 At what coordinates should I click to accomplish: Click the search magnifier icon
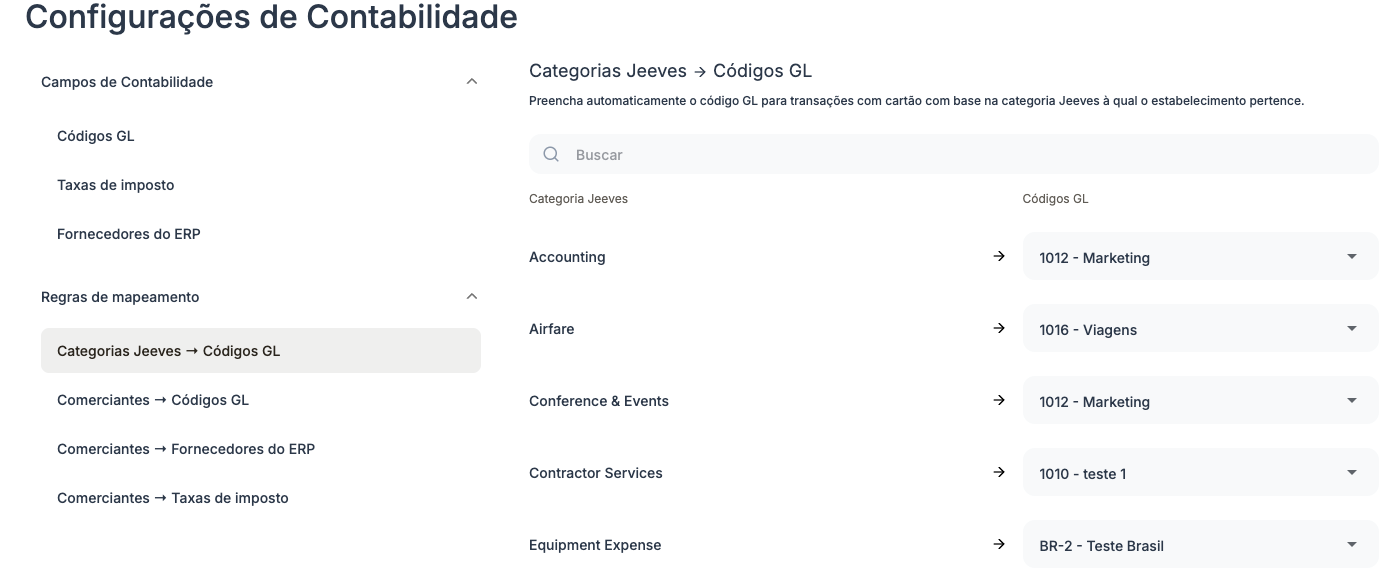[x=551, y=155]
